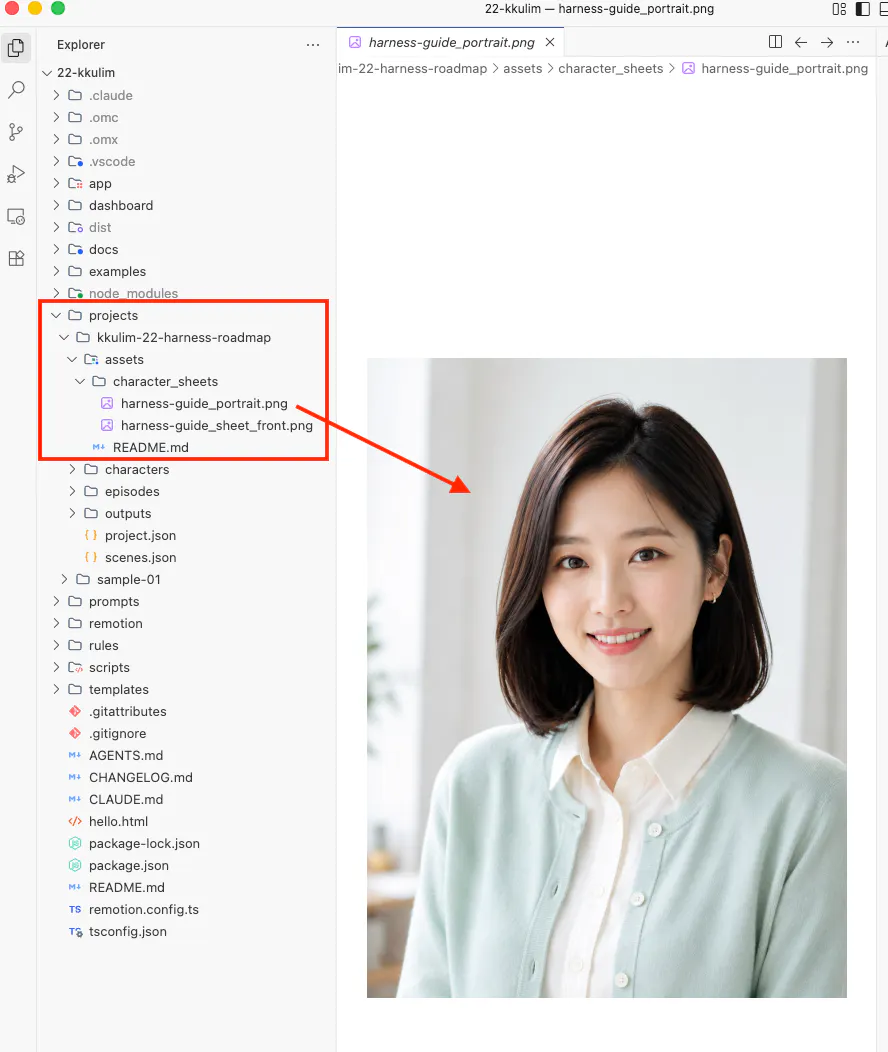
Task: Navigate back with the left arrow icon
Action: [x=801, y=42]
